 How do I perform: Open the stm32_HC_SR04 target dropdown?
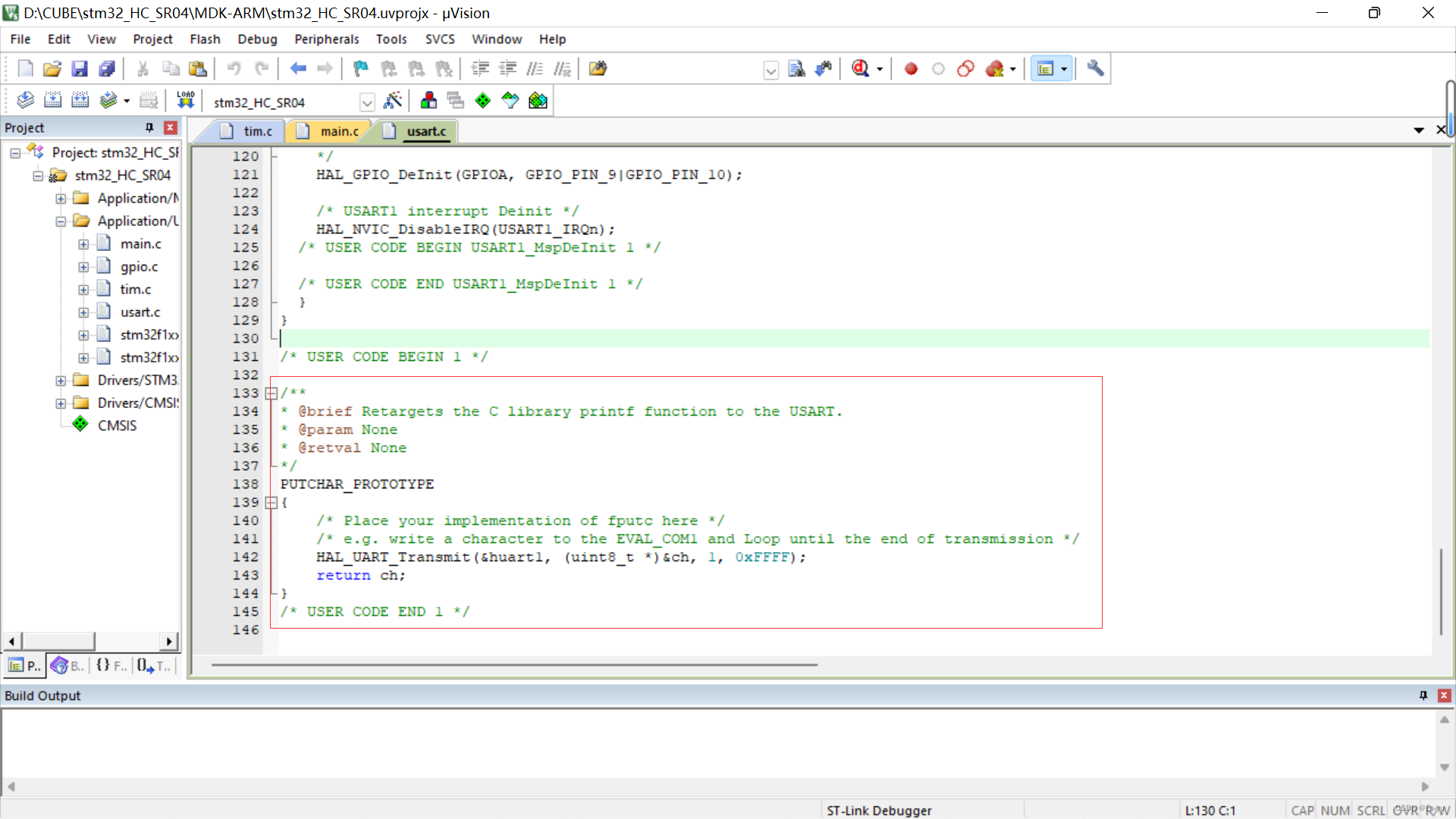click(367, 102)
